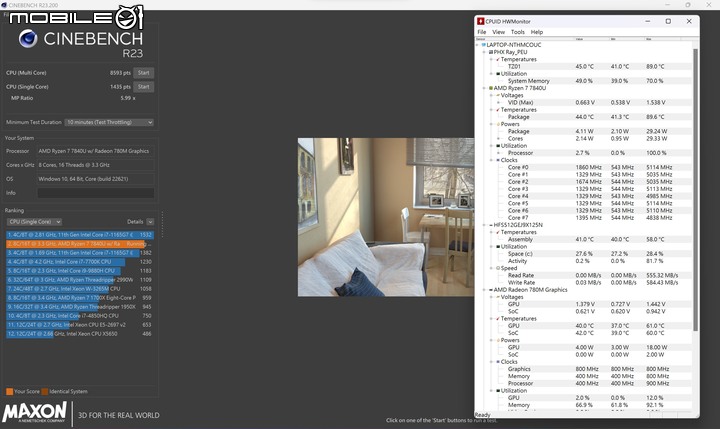This screenshot has height=429, width=720.
Task: Click the Sensor column header in HWMonitor
Action: click(526, 39)
